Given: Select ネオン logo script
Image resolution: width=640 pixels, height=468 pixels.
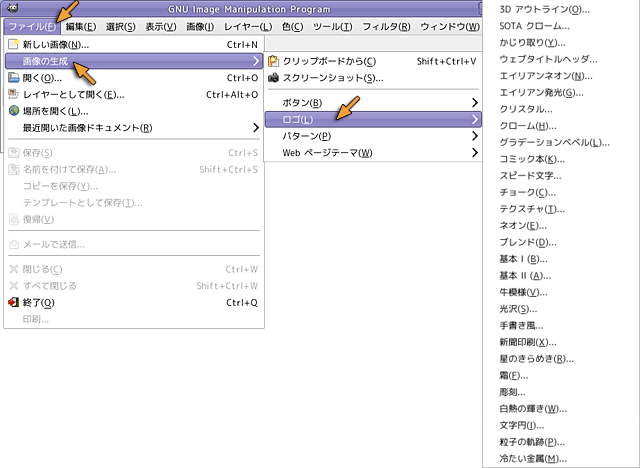Looking at the screenshot, I should click(x=526, y=225).
